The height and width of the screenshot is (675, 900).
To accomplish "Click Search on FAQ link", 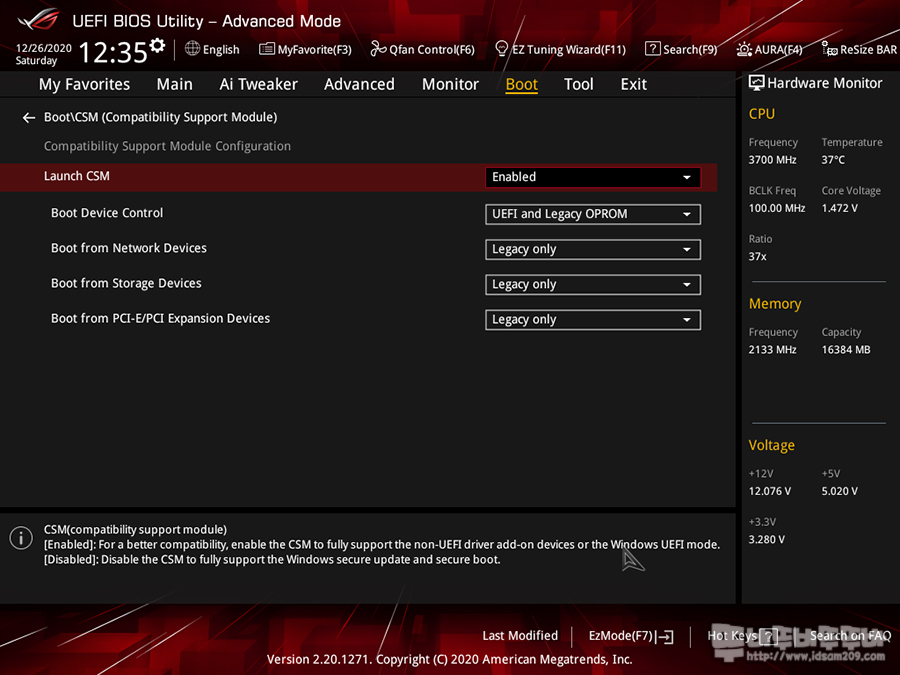I will click(851, 636).
